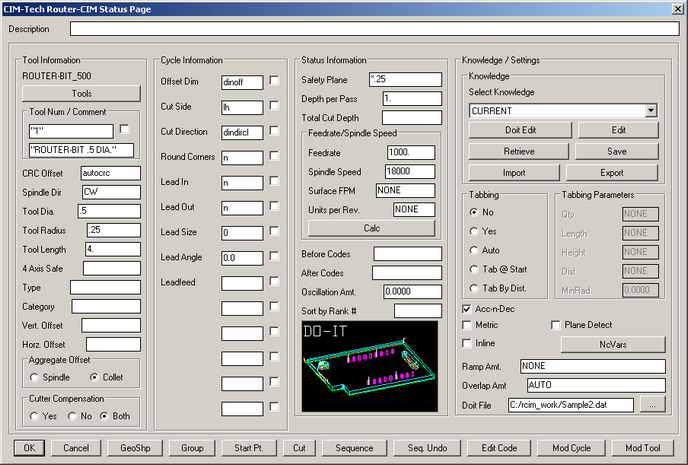The width and height of the screenshot is (688, 465).
Task: Click the Doit Edit button
Action: pyautogui.click(x=520, y=130)
